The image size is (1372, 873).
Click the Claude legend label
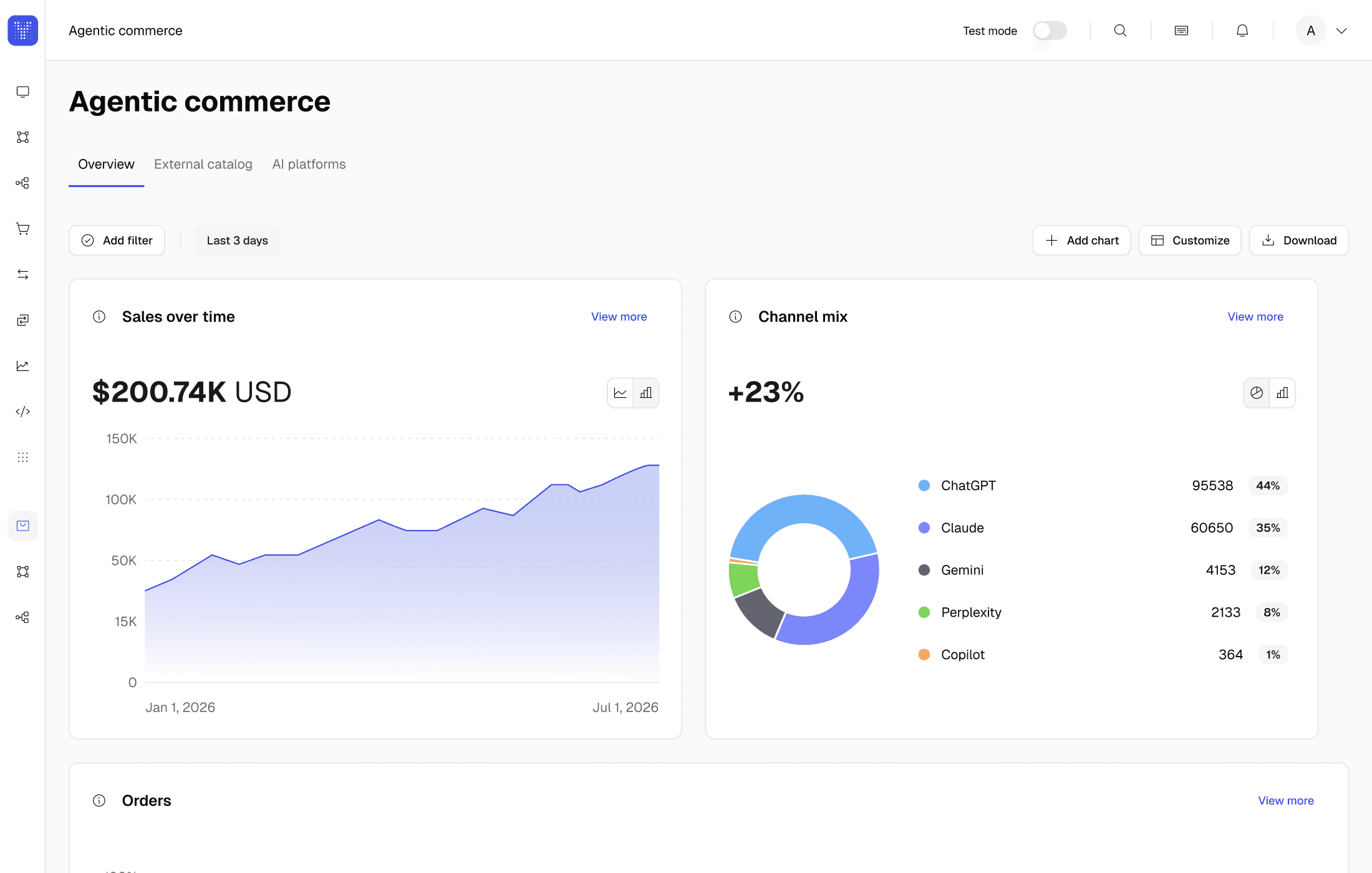[x=962, y=528]
